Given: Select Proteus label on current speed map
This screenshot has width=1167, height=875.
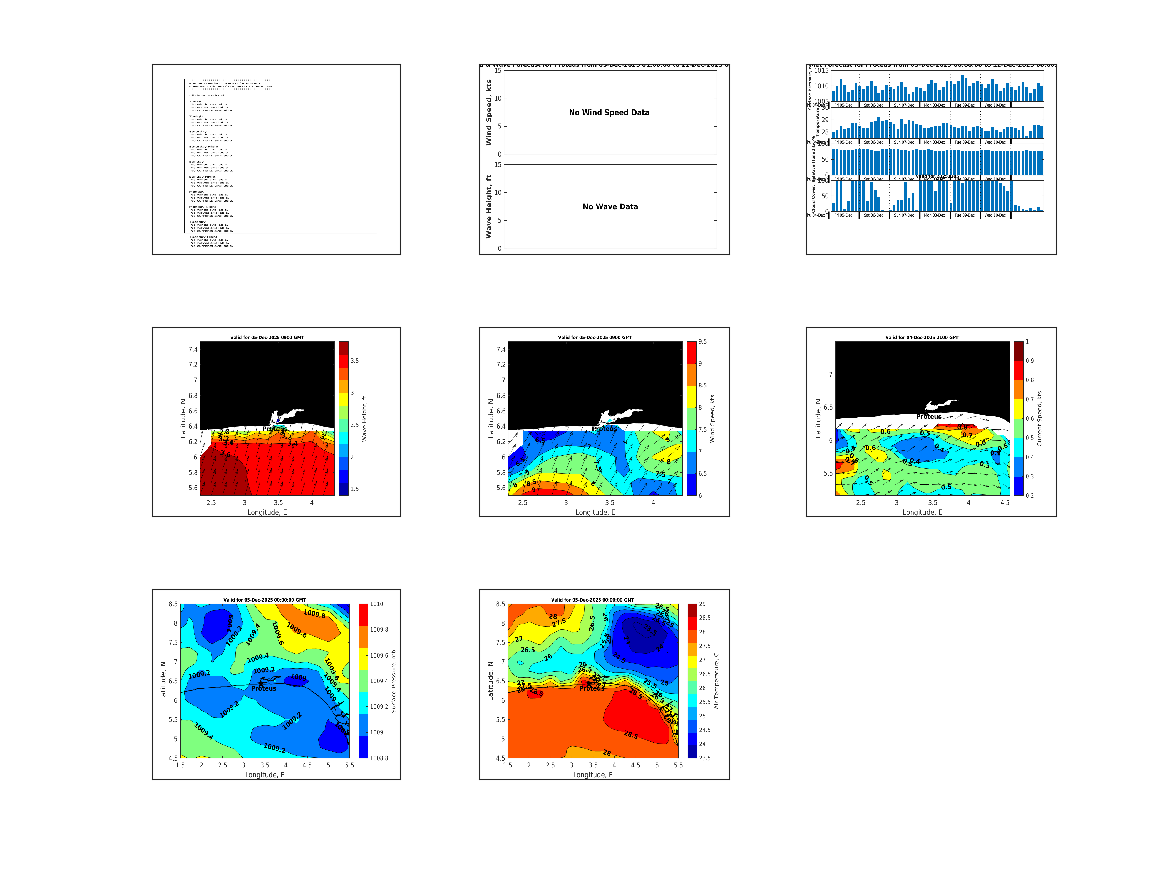Looking at the screenshot, I should (x=929, y=416).
